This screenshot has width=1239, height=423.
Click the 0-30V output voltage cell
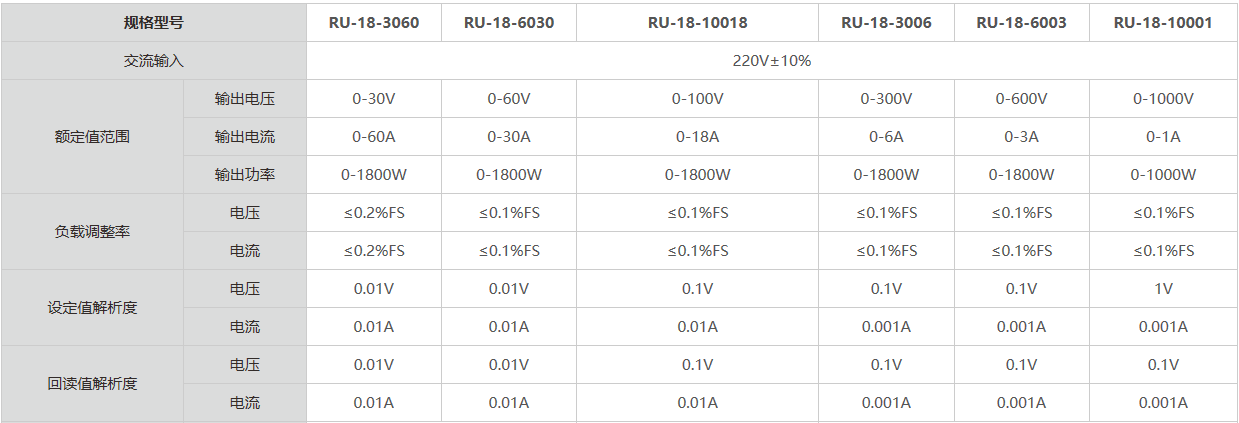tap(374, 99)
